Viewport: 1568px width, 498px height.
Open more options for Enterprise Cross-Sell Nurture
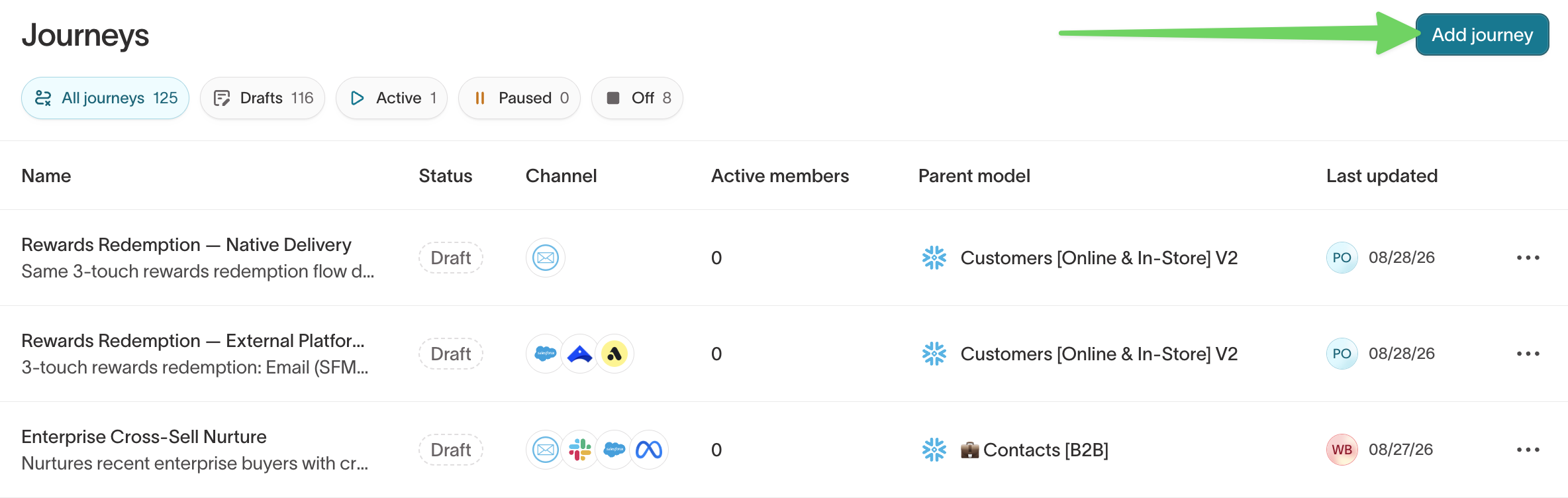(x=1528, y=450)
